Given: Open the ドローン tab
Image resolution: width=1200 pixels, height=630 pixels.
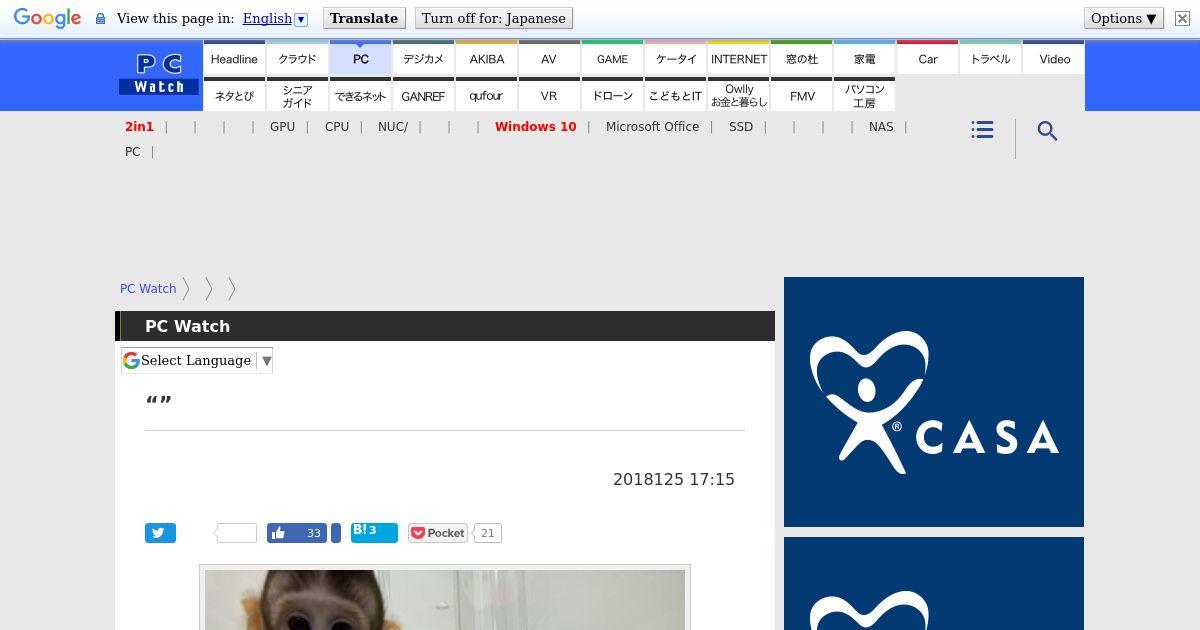Looking at the screenshot, I should pos(612,95).
